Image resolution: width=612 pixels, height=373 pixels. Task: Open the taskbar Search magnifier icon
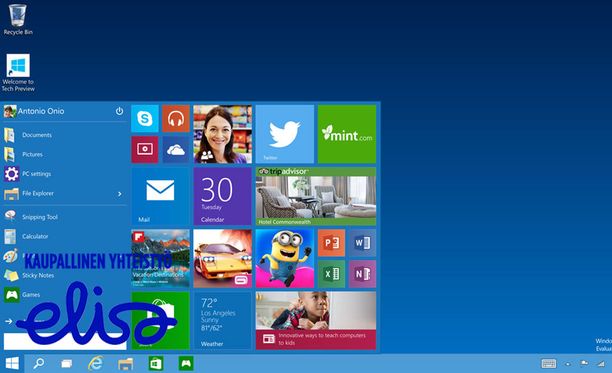pos(38,363)
